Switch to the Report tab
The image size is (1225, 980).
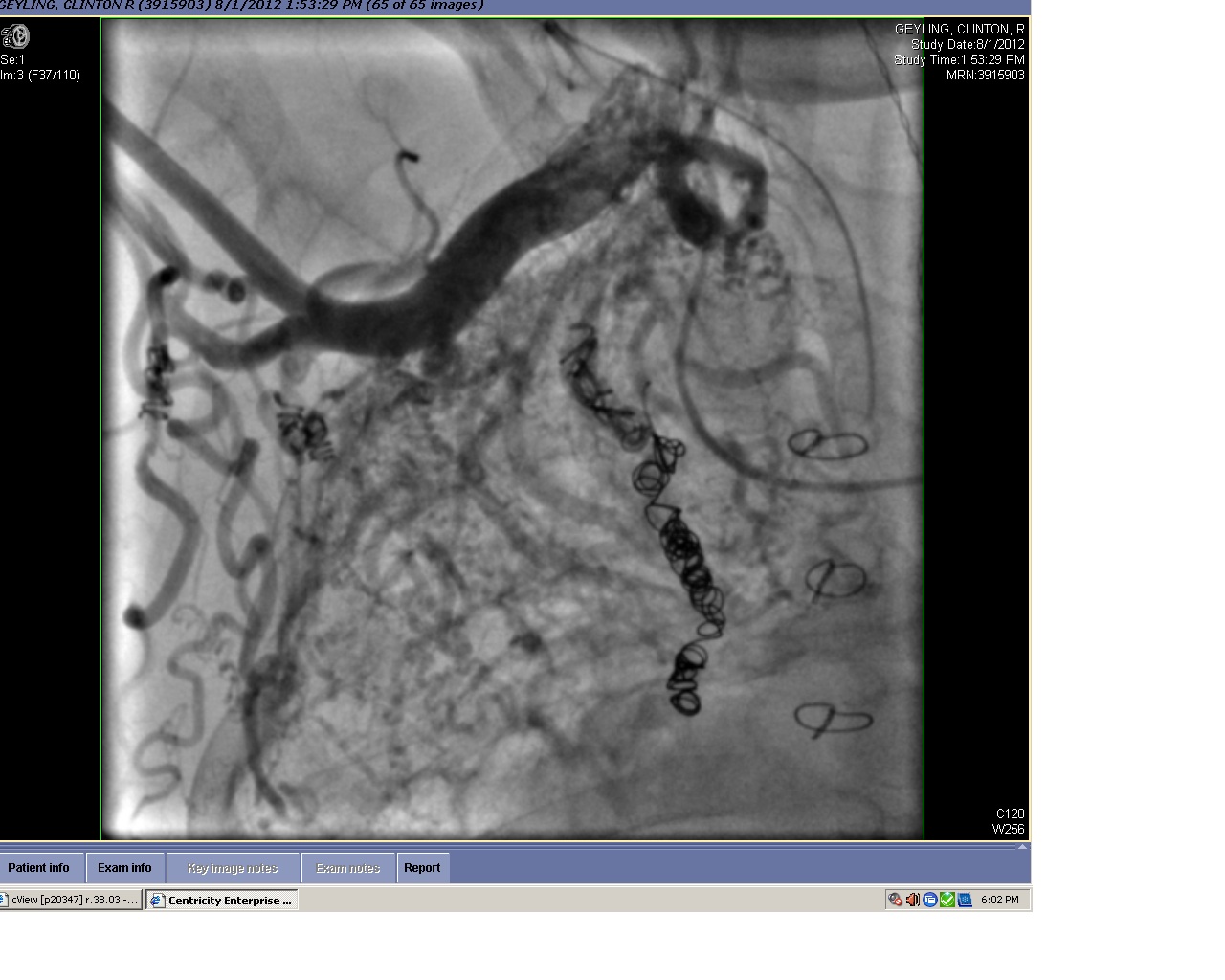(422, 868)
